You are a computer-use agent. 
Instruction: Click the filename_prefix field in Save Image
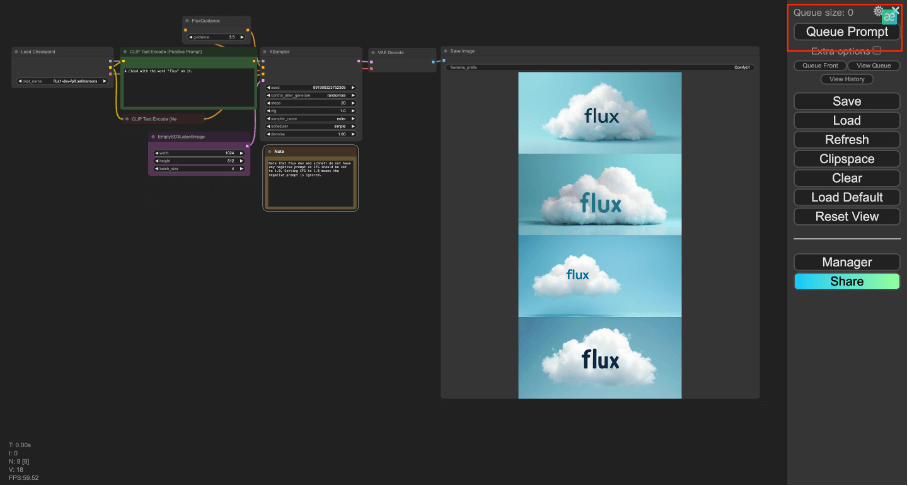pos(601,68)
